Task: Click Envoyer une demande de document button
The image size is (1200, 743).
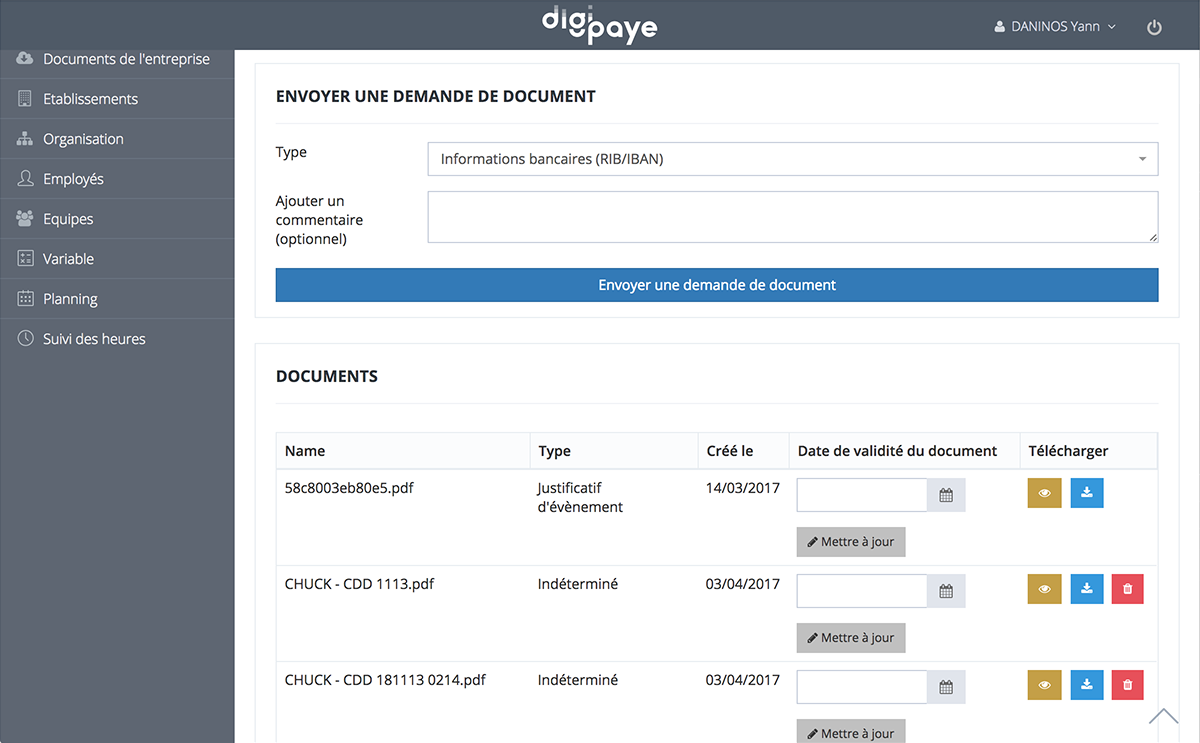Action: point(717,285)
